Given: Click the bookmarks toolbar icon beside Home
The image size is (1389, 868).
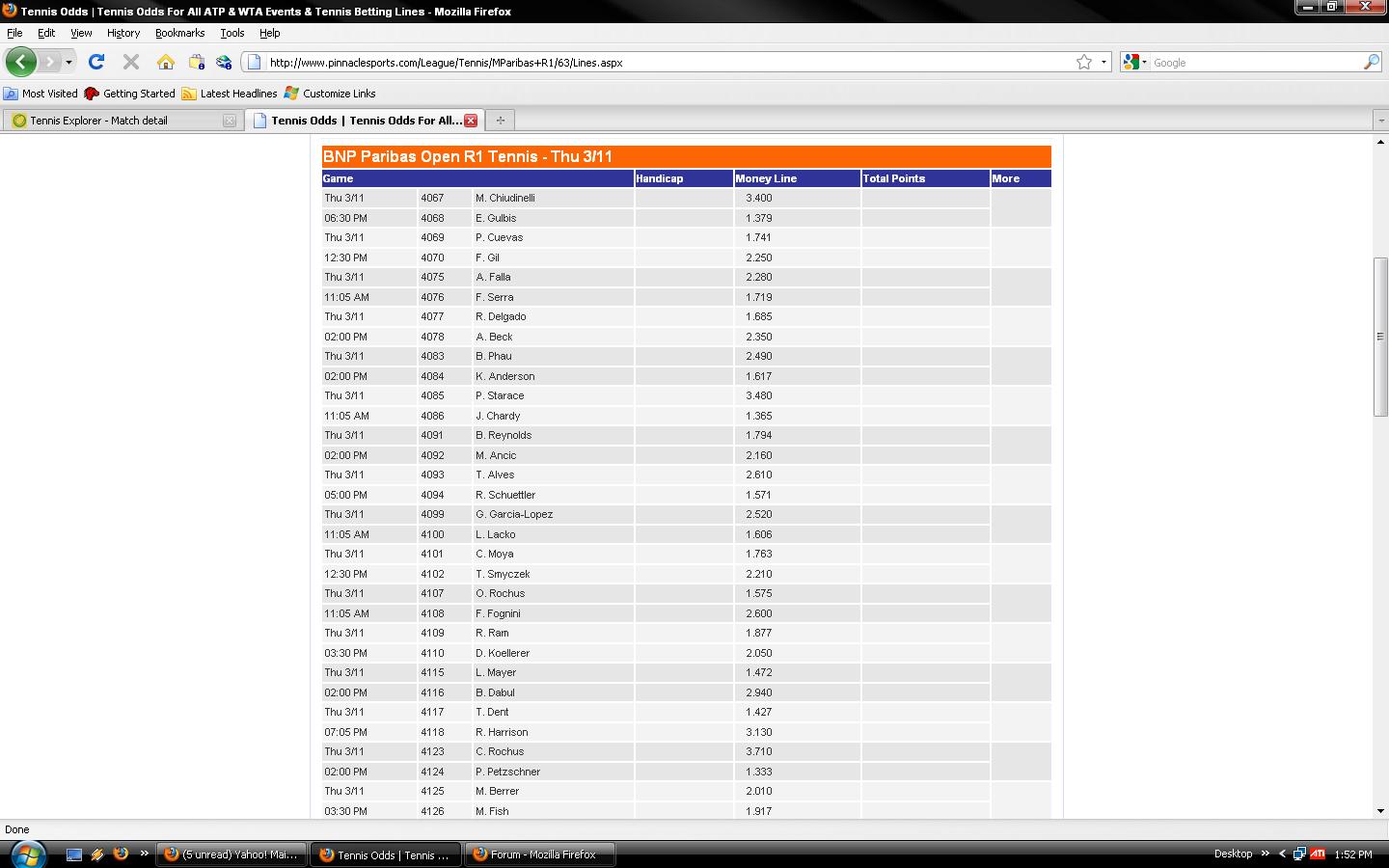Looking at the screenshot, I should (x=196, y=62).
